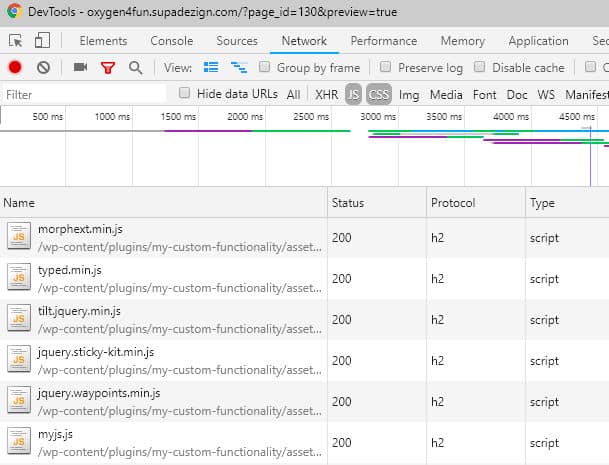Select the Img filter type
609x465 pixels.
408,94
